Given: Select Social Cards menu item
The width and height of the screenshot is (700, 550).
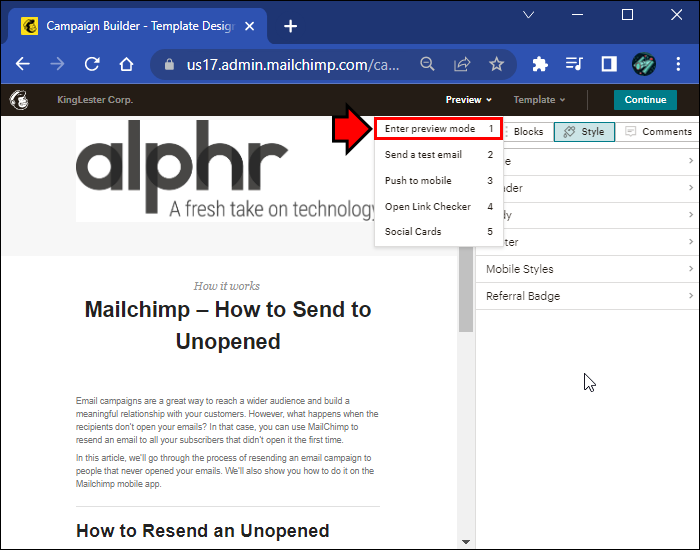Looking at the screenshot, I should click(439, 231).
